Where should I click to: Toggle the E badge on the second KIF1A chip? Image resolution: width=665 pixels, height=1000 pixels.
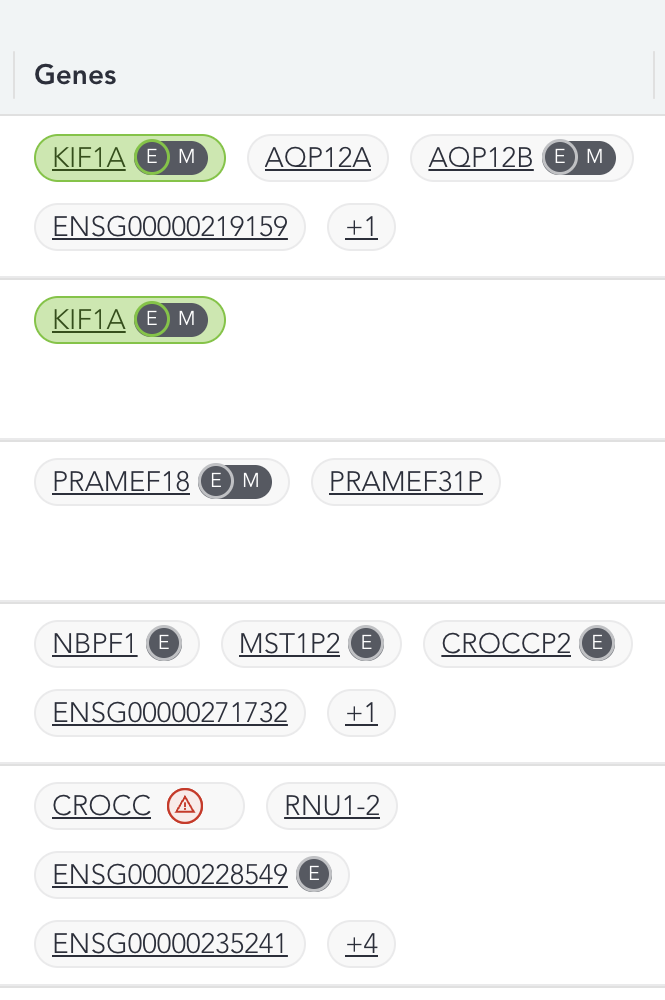152,319
